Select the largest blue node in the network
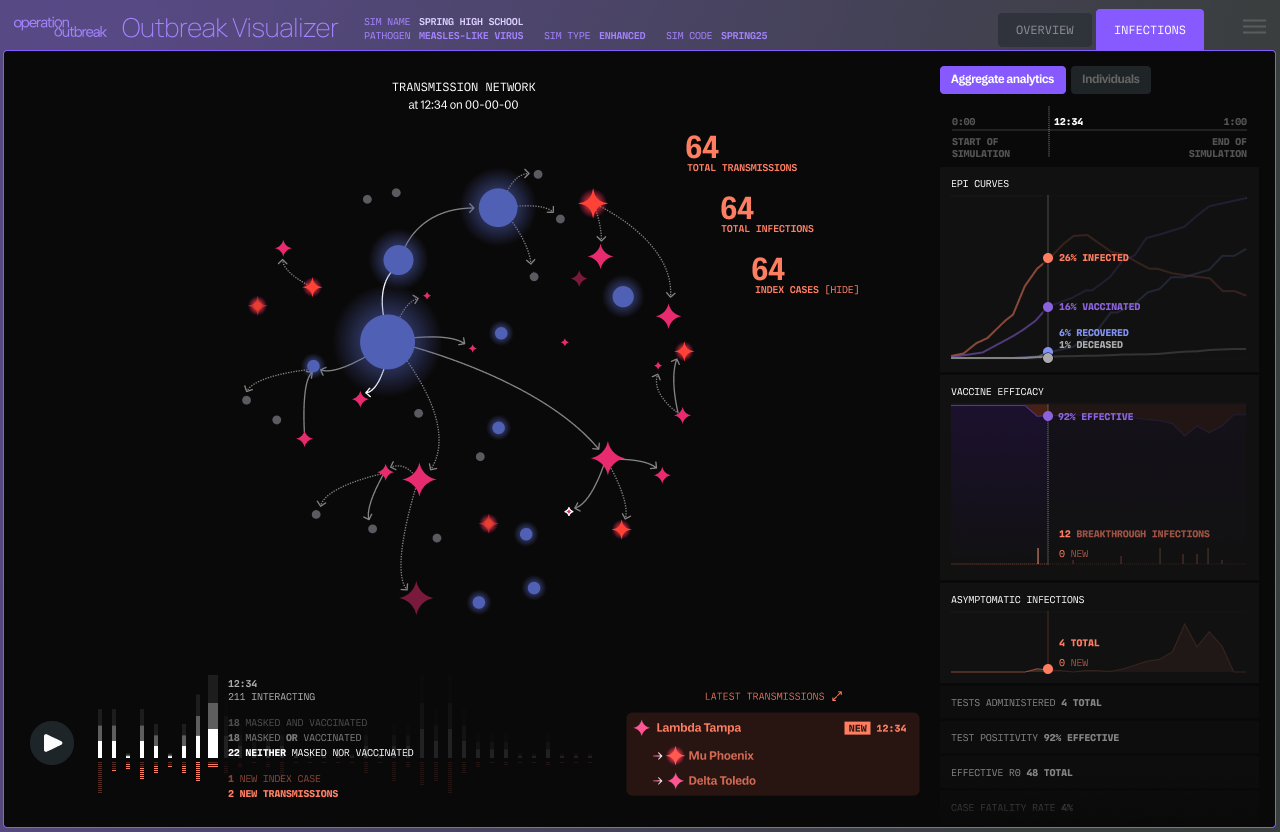Image resolution: width=1280 pixels, height=832 pixels. click(x=387, y=342)
